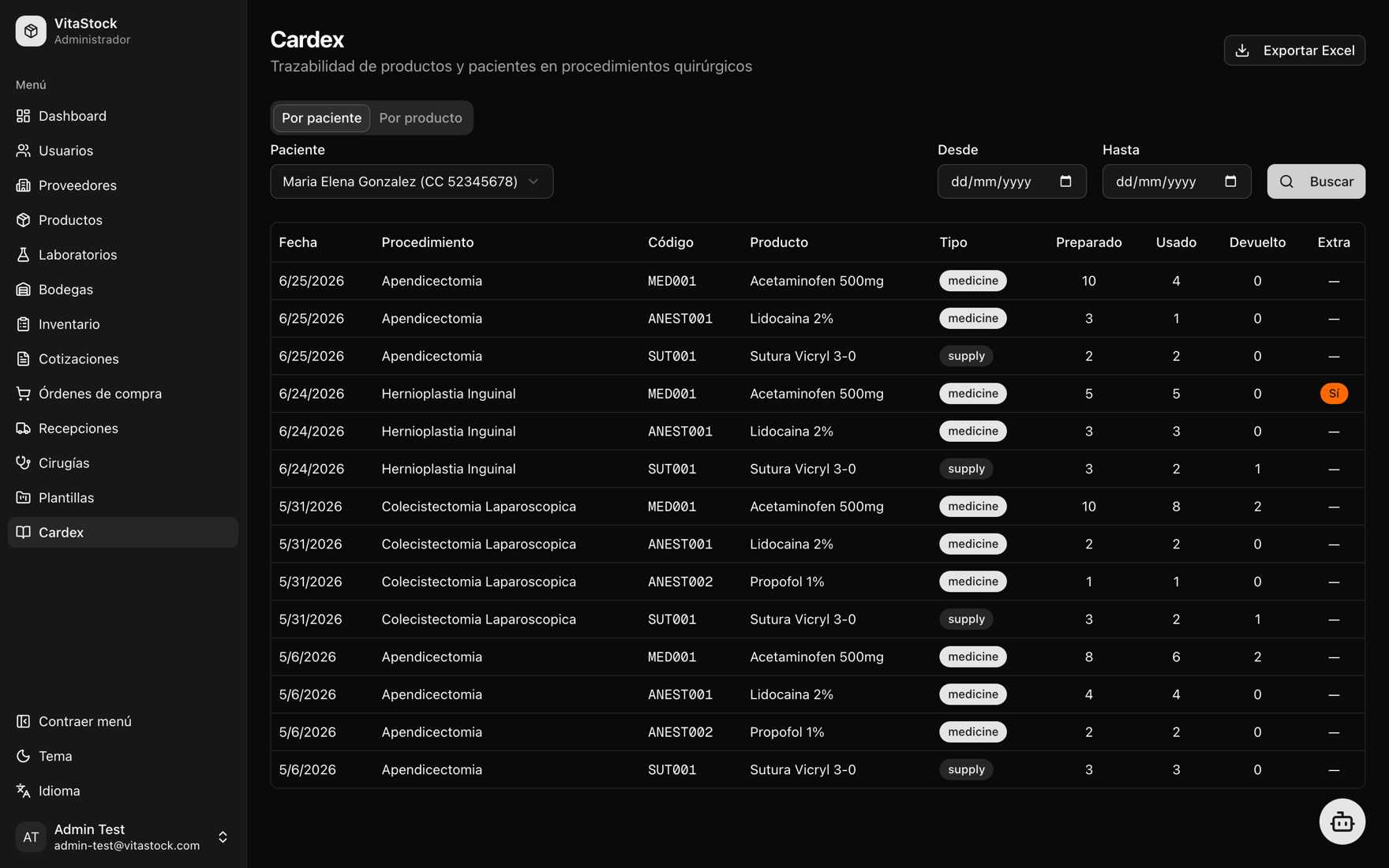Click the Devuelto column header

tap(1257, 242)
